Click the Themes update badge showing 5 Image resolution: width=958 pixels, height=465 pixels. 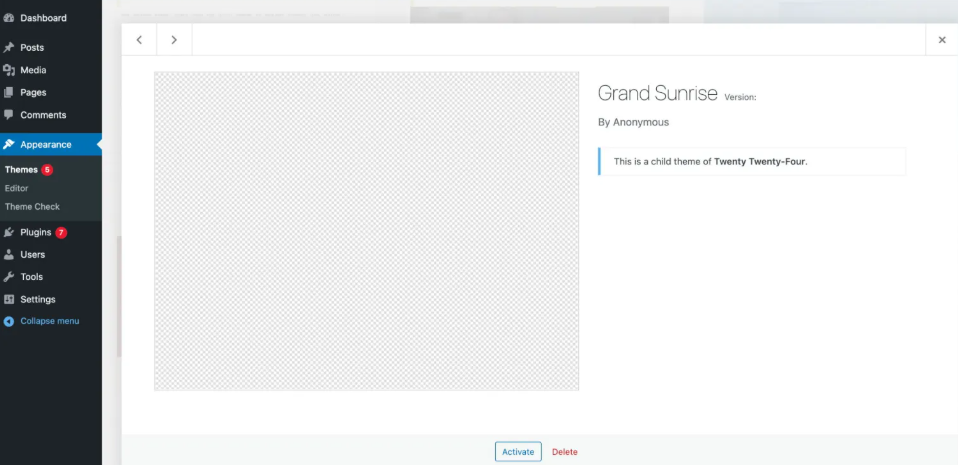click(47, 170)
